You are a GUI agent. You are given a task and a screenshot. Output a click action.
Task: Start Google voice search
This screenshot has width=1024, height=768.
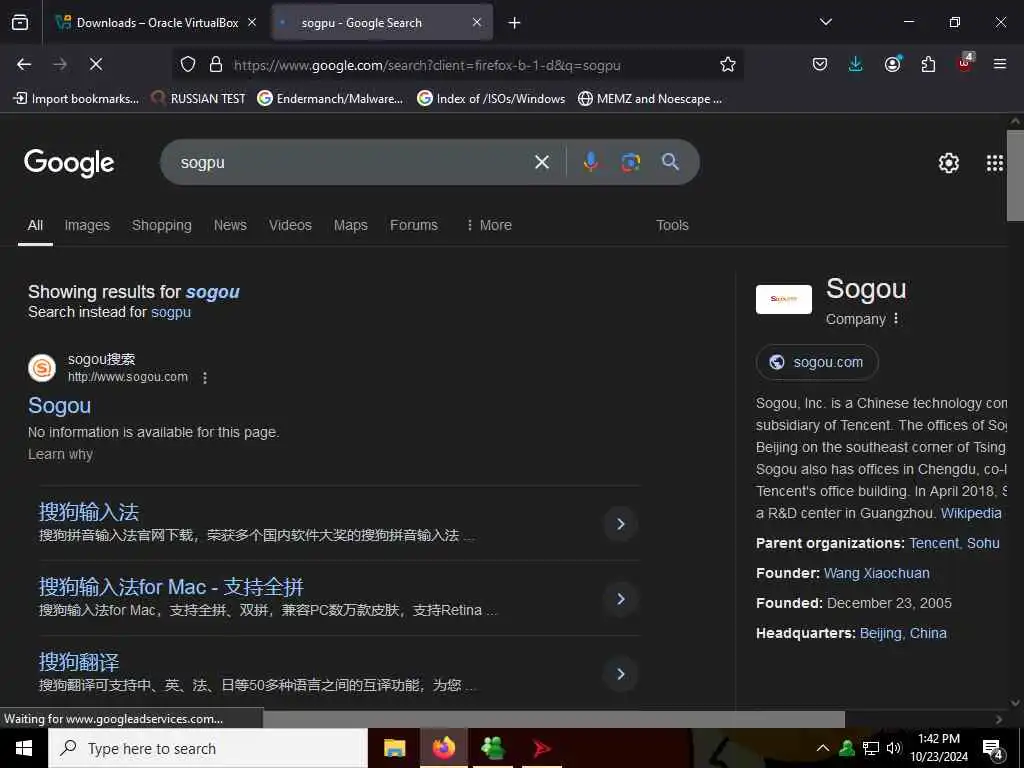(x=590, y=162)
